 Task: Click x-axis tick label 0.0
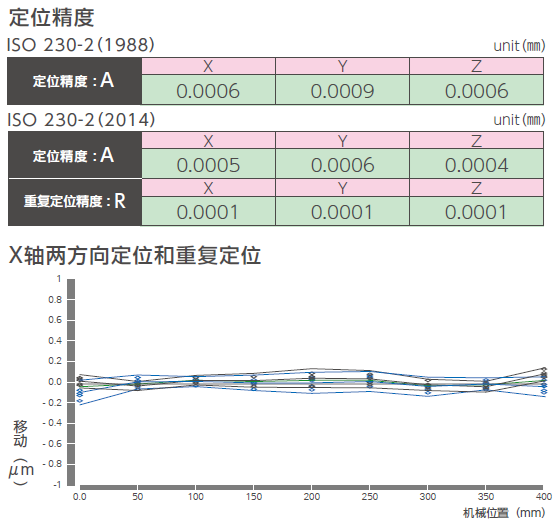click(x=80, y=497)
